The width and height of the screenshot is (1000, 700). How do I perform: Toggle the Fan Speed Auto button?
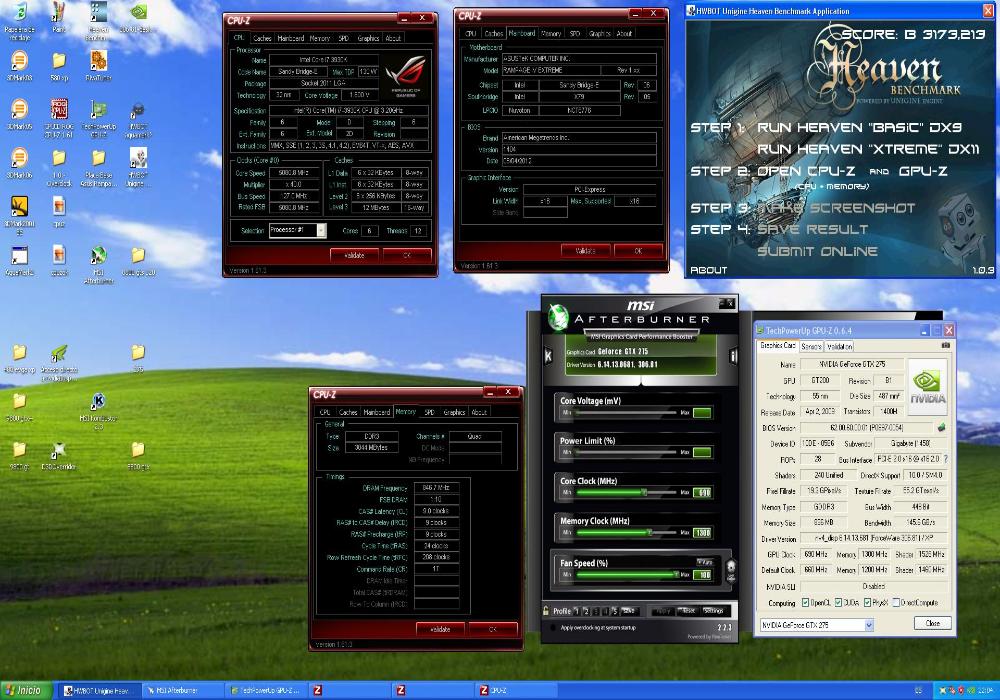[x=705, y=562]
